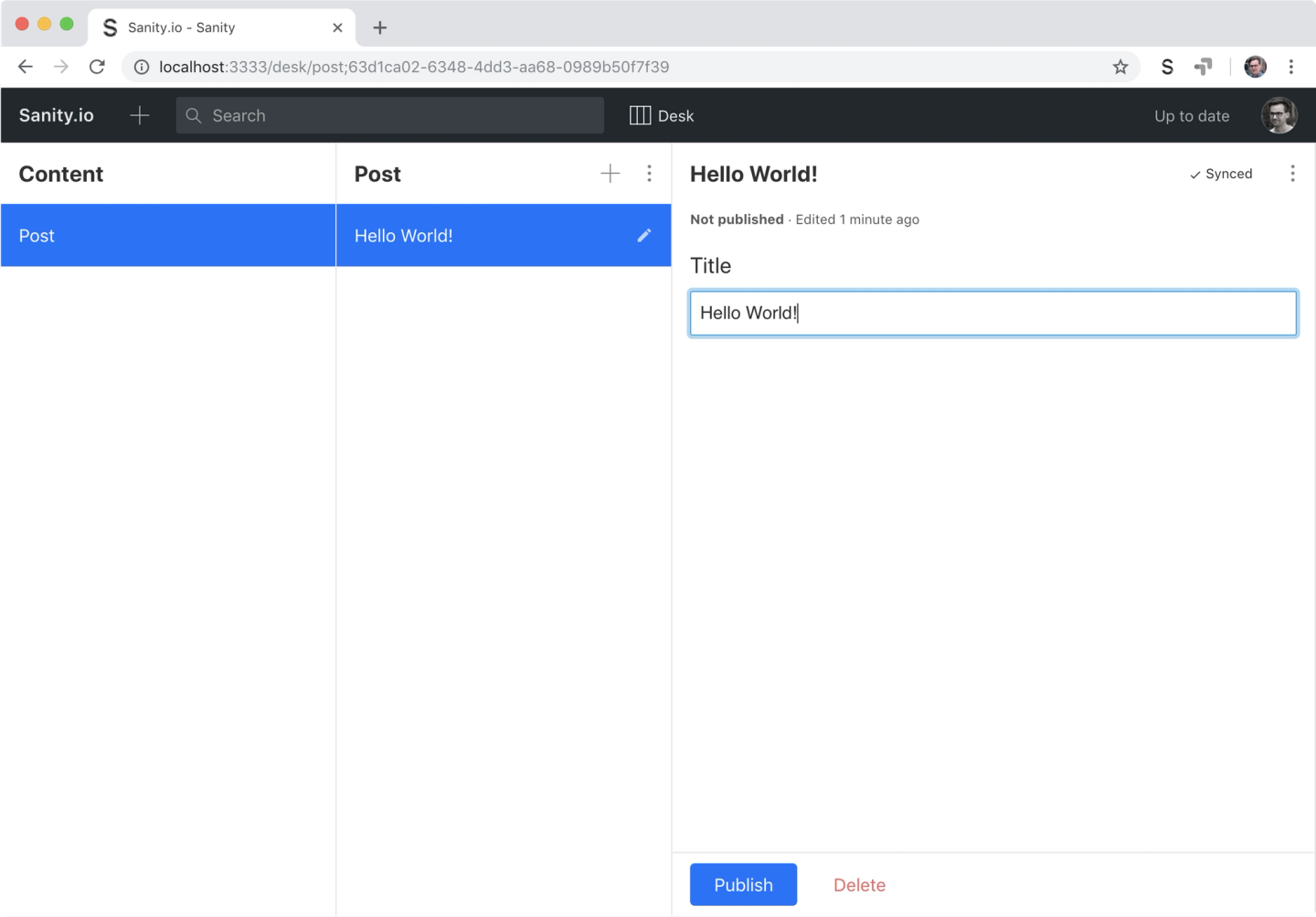Open Chrome's three-dot browser menu

click(1291, 66)
